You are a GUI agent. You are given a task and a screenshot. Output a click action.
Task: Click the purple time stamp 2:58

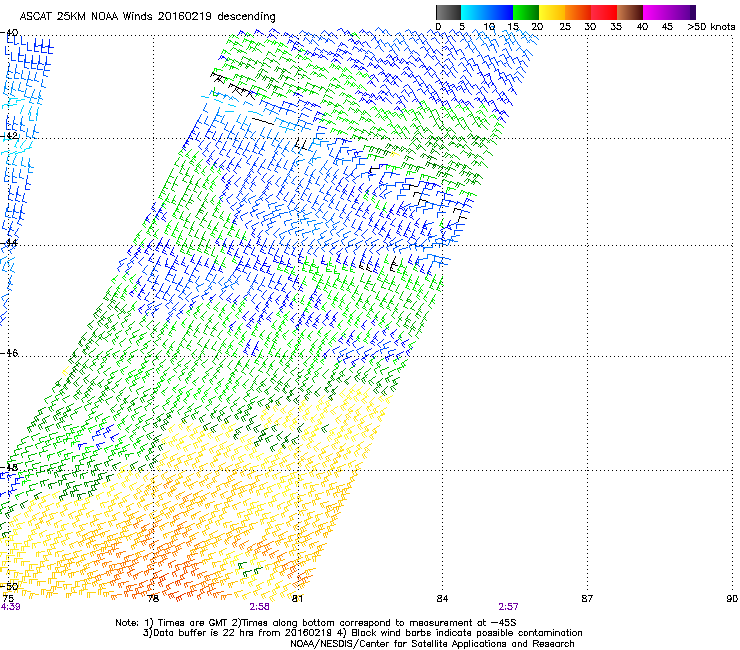260,607
